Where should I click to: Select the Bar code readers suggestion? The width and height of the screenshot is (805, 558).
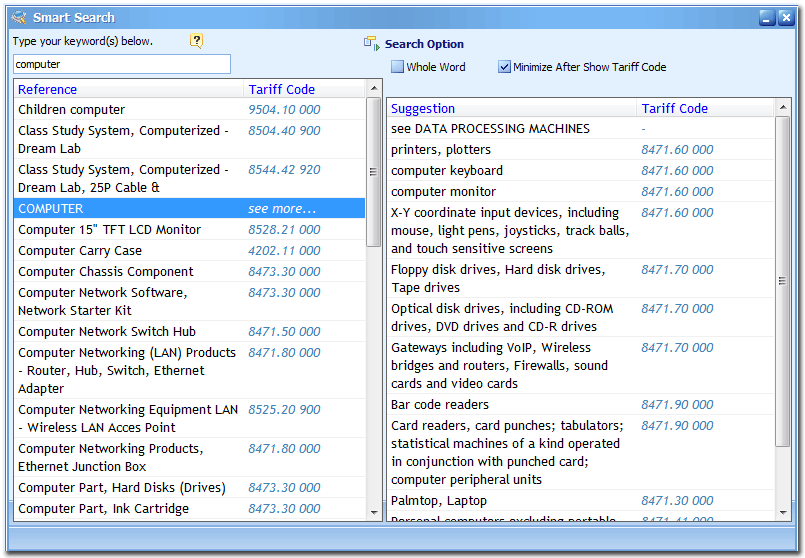[440, 405]
